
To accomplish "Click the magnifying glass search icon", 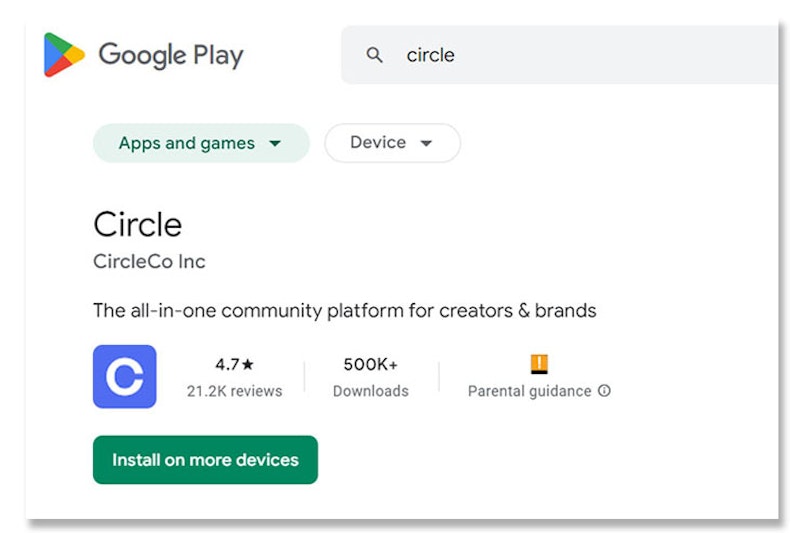I will (x=374, y=55).
